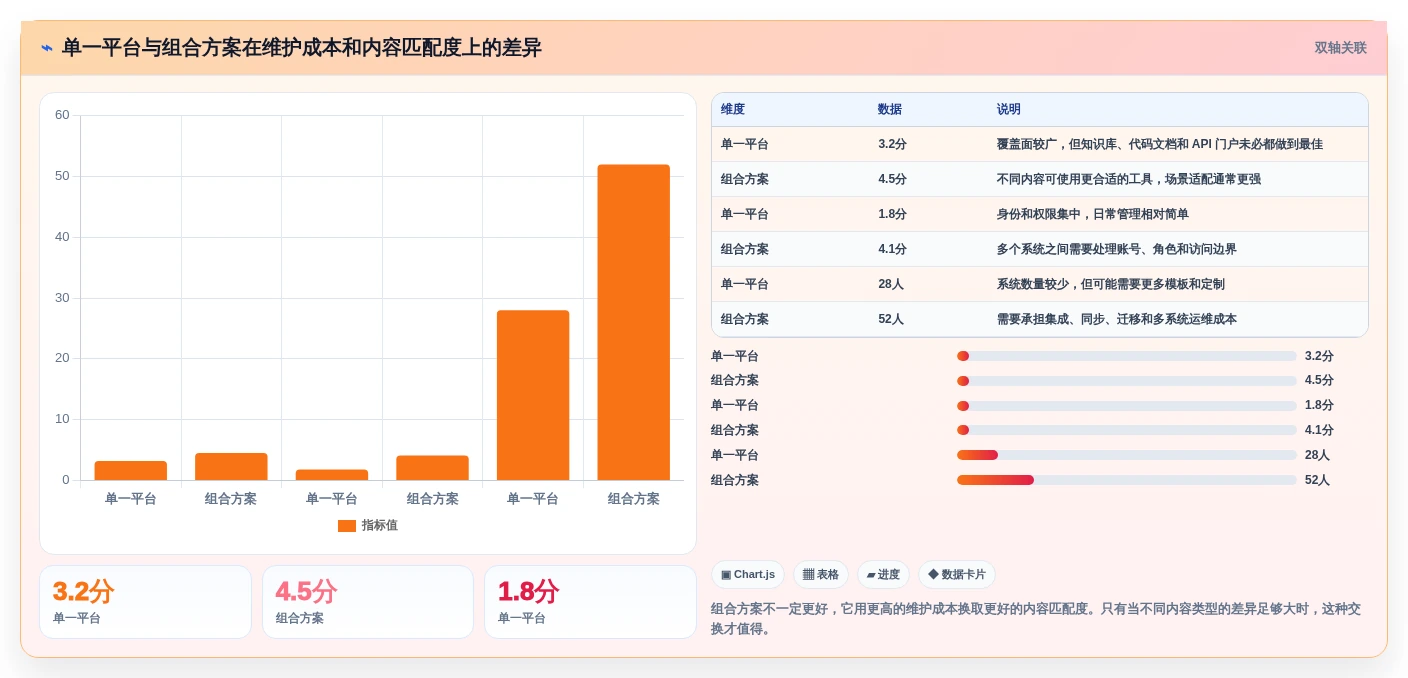The height and width of the screenshot is (678, 1408).
Task: Click the icon in the 进度 chip
Action: tap(871, 575)
